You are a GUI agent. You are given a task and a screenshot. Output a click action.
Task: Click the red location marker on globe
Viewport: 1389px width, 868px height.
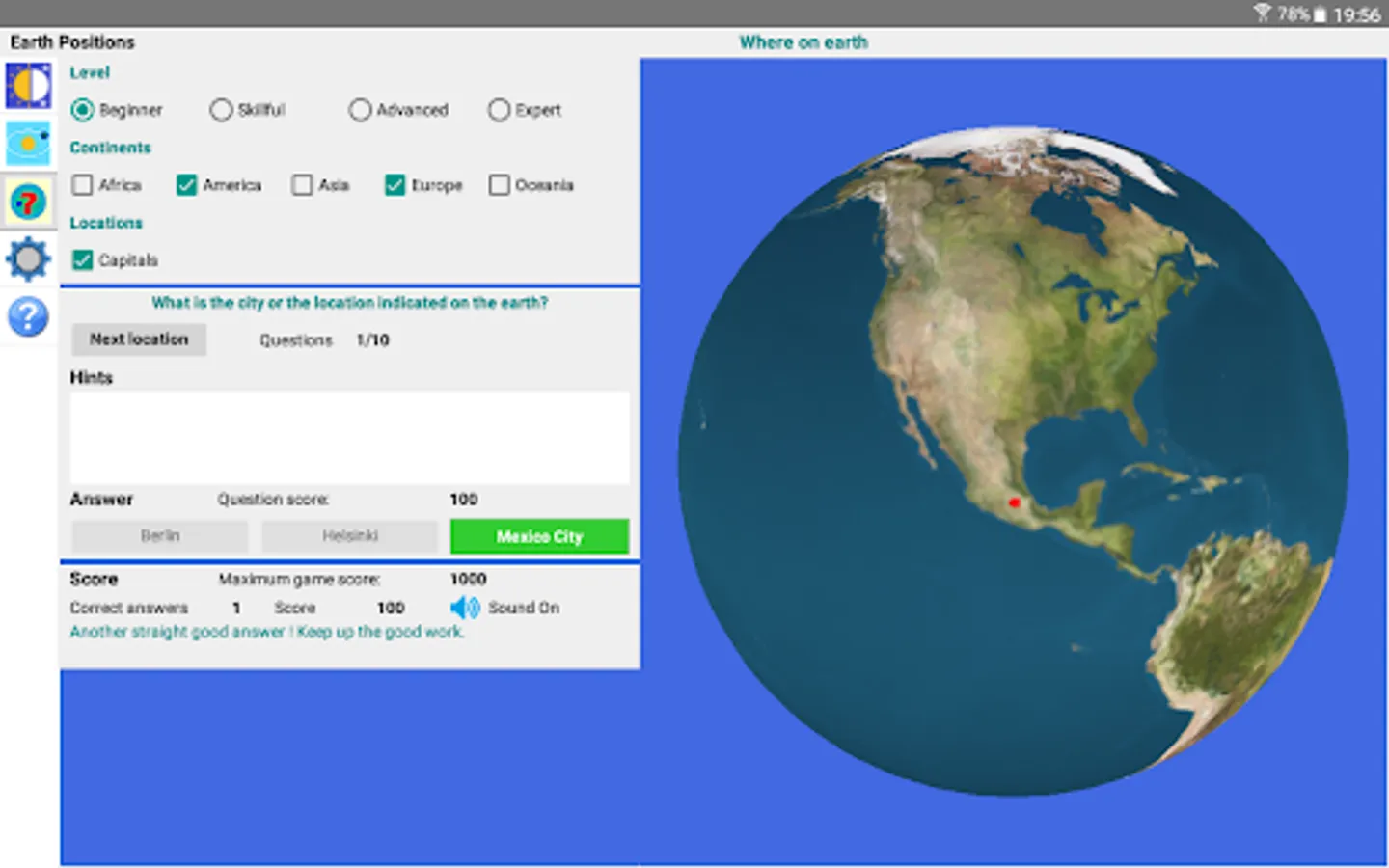[1014, 502]
